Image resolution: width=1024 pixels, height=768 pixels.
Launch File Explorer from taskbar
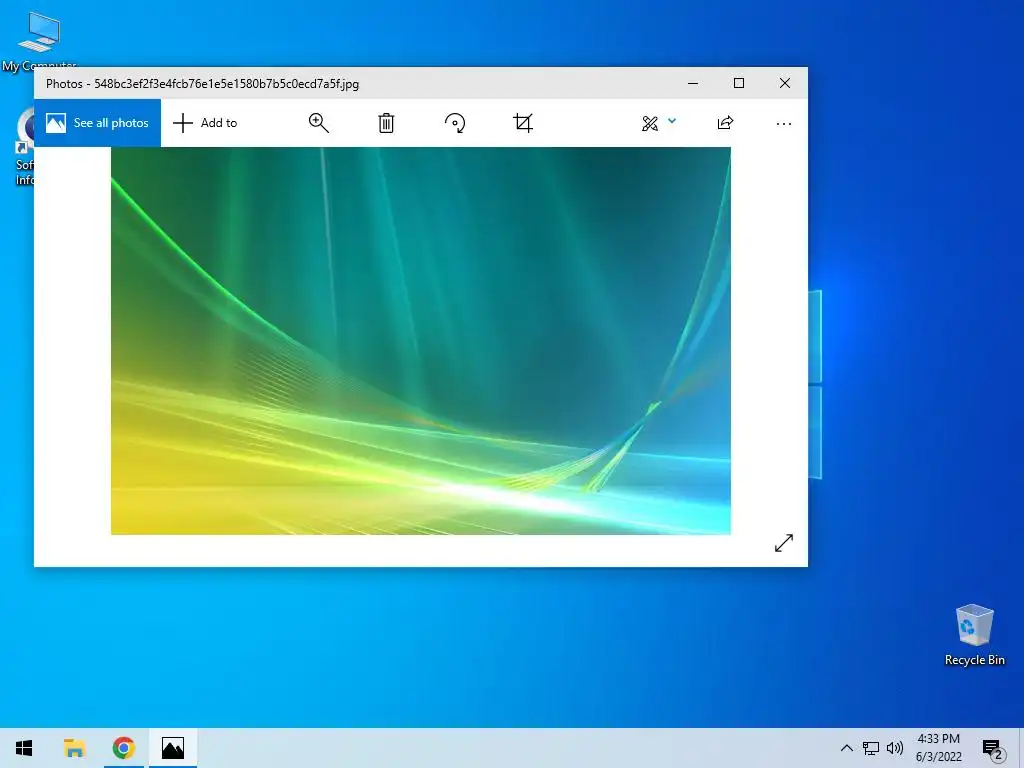click(x=74, y=748)
